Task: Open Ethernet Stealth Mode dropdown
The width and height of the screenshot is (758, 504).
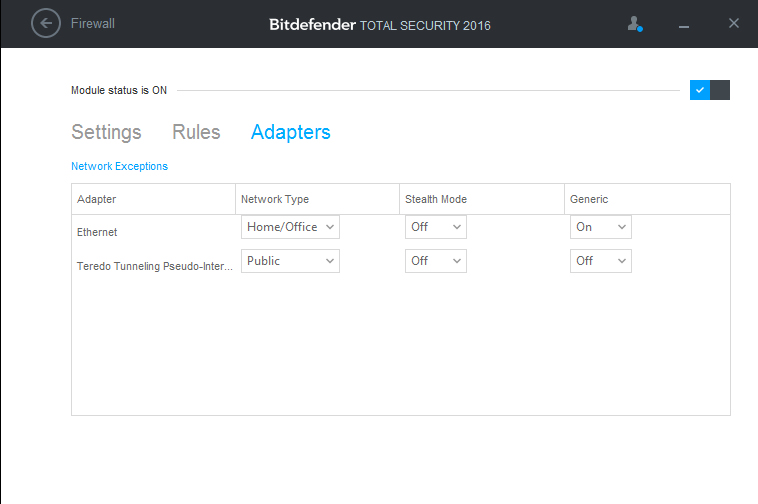Action: coord(436,227)
